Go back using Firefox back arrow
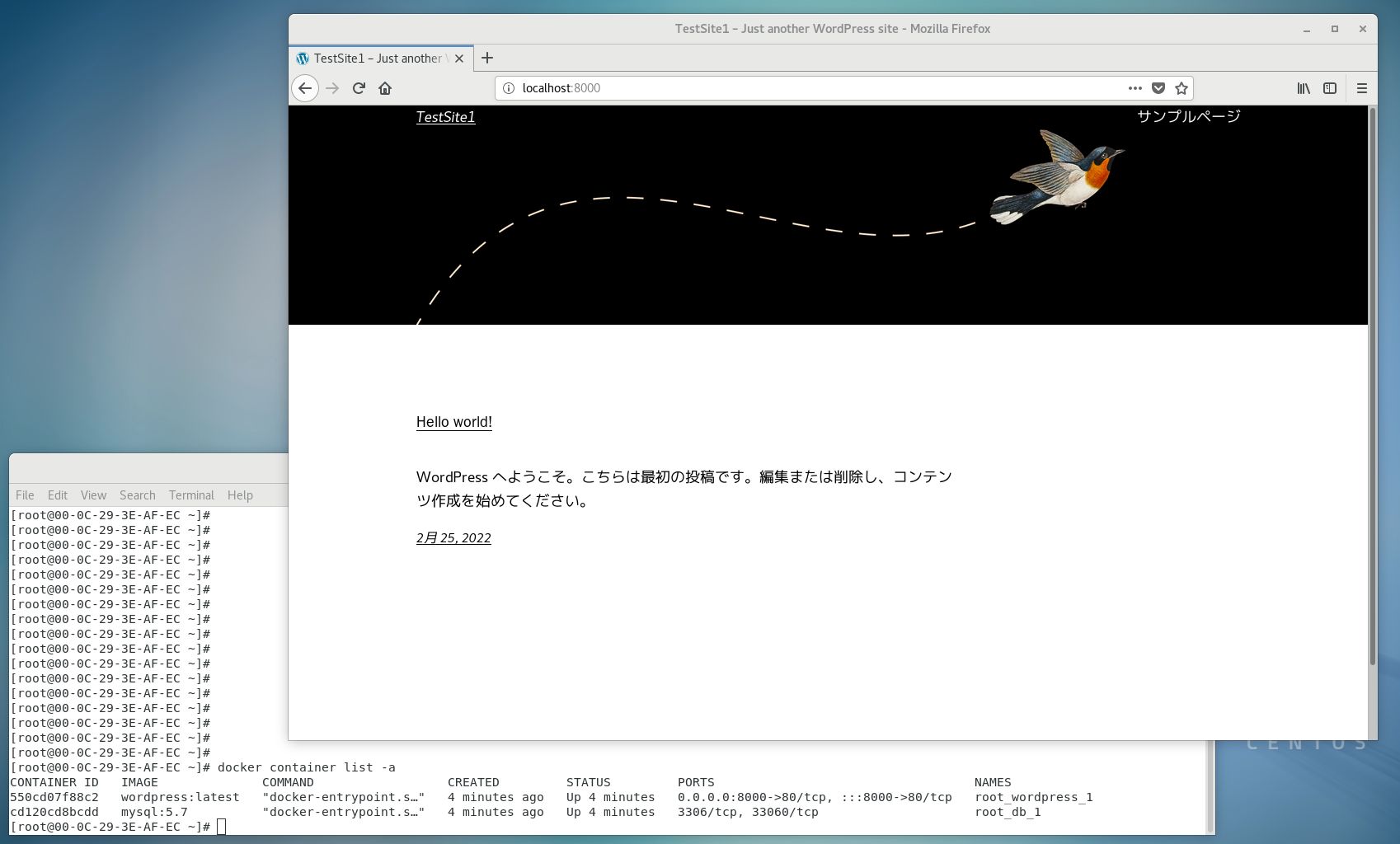This screenshot has height=844, width=1400. (305, 88)
